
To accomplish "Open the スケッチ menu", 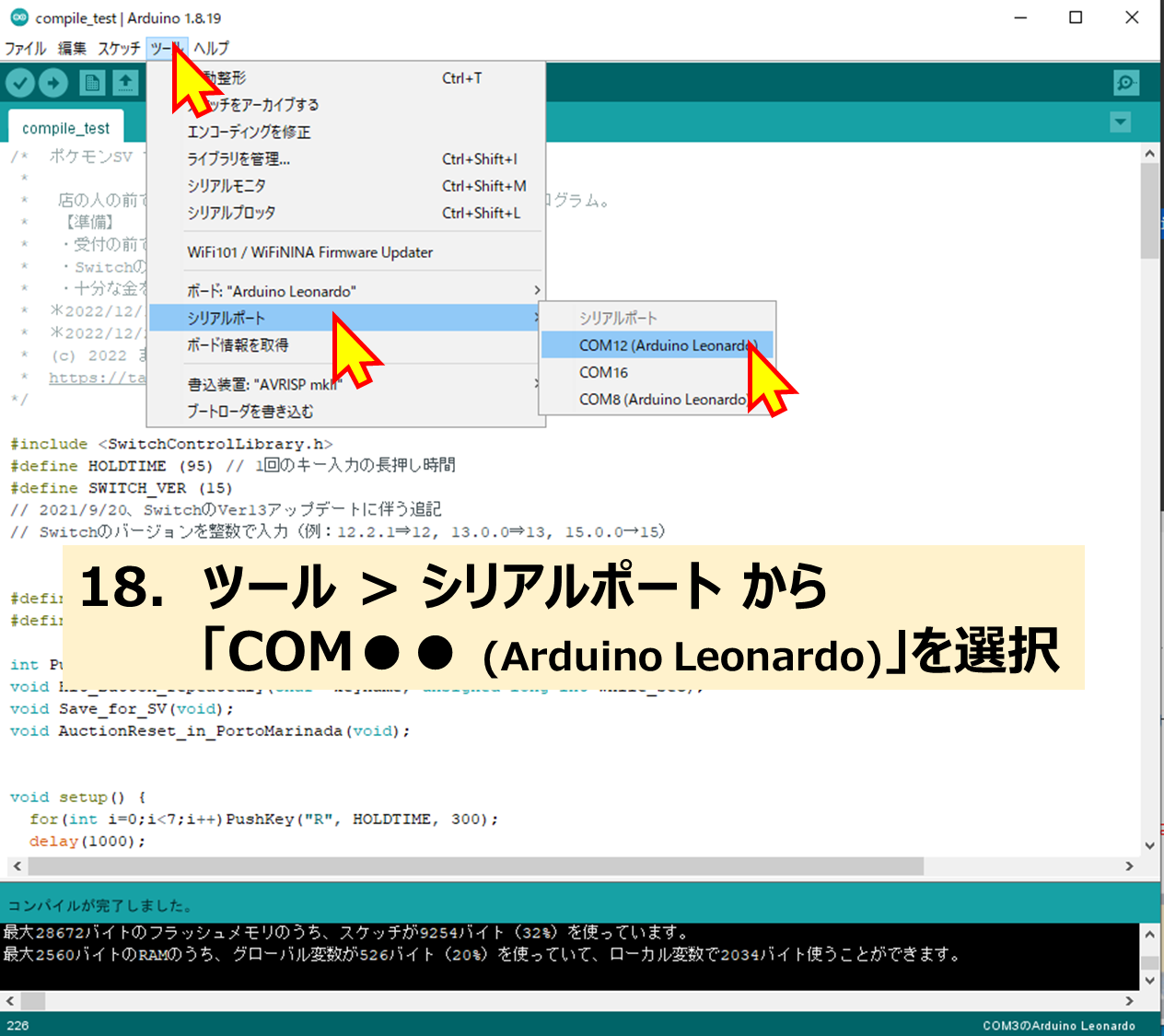I will (x=119, y=48).
